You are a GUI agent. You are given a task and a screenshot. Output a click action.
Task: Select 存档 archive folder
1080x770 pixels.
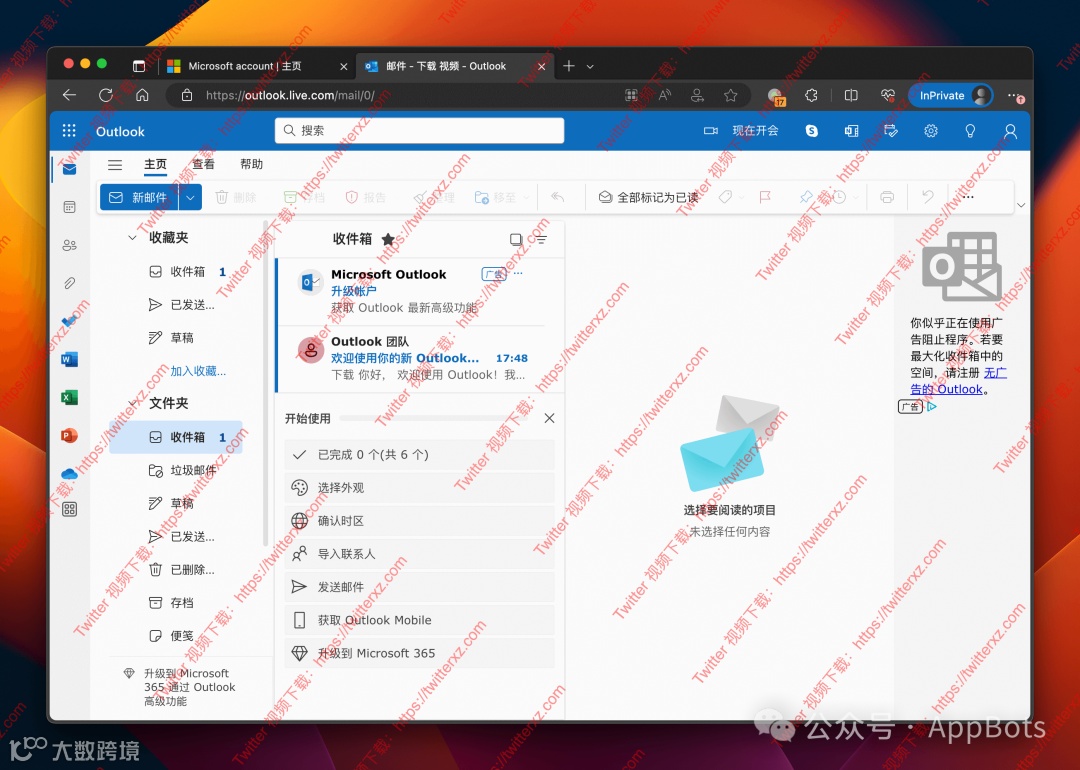176,603
